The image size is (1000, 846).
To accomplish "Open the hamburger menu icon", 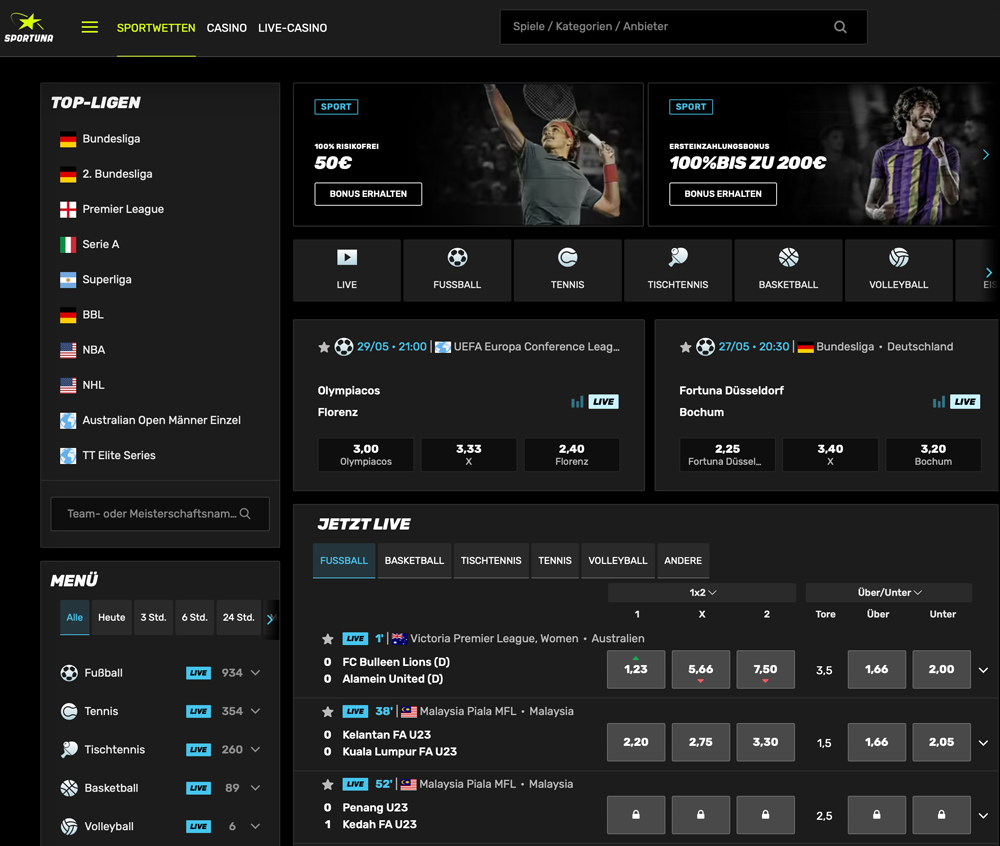I will [90, 28].
